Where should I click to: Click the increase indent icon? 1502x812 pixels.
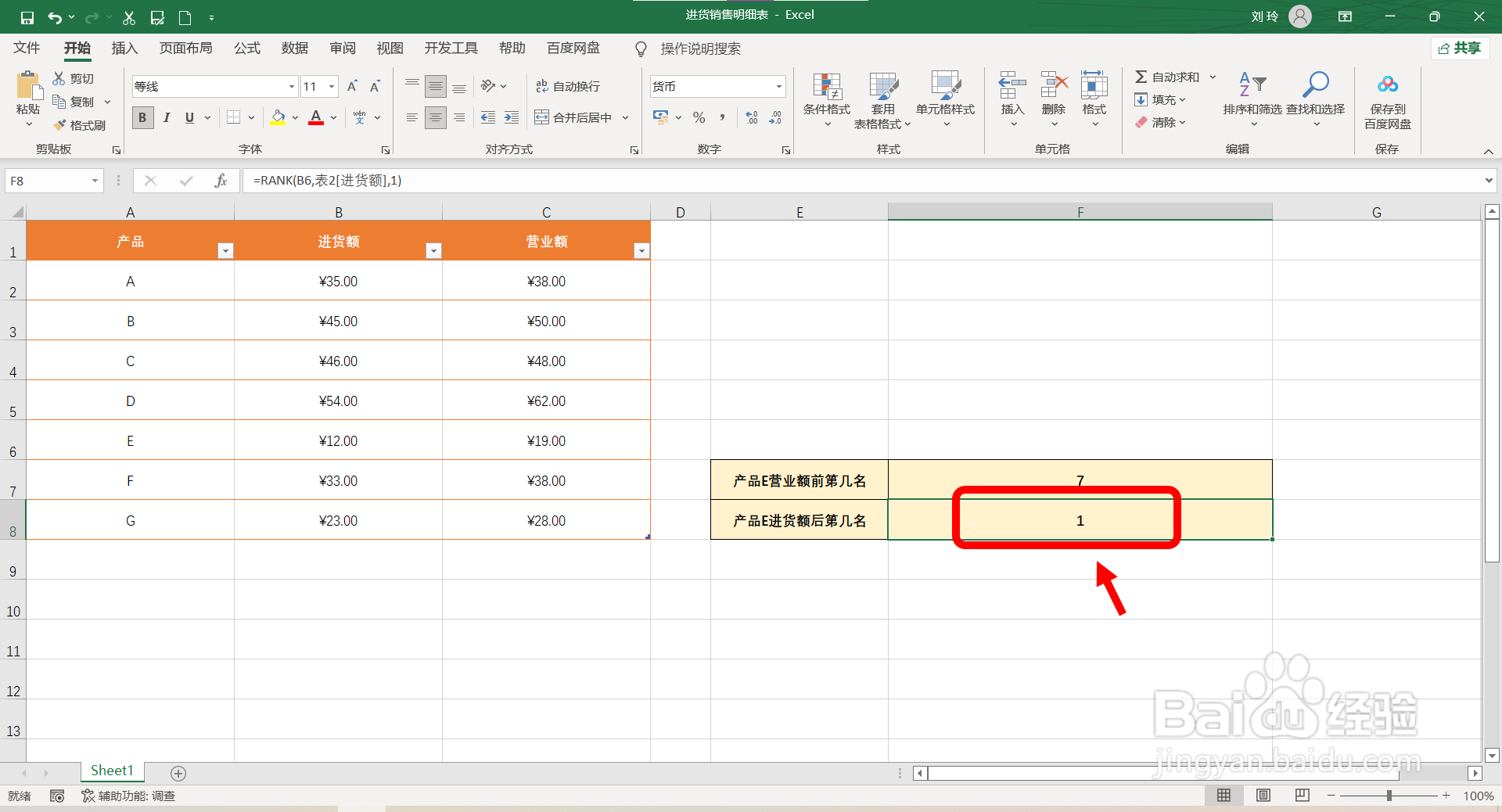tap(512, 117)
